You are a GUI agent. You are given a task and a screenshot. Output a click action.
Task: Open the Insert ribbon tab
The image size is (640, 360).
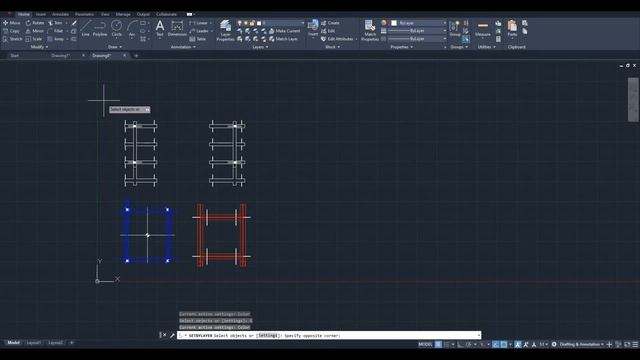(41, 14)
